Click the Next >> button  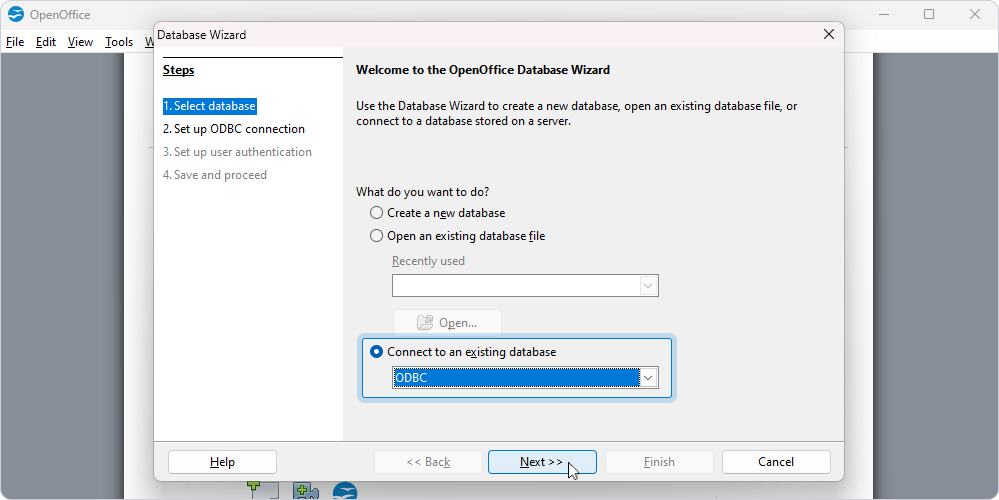point(542,462)
